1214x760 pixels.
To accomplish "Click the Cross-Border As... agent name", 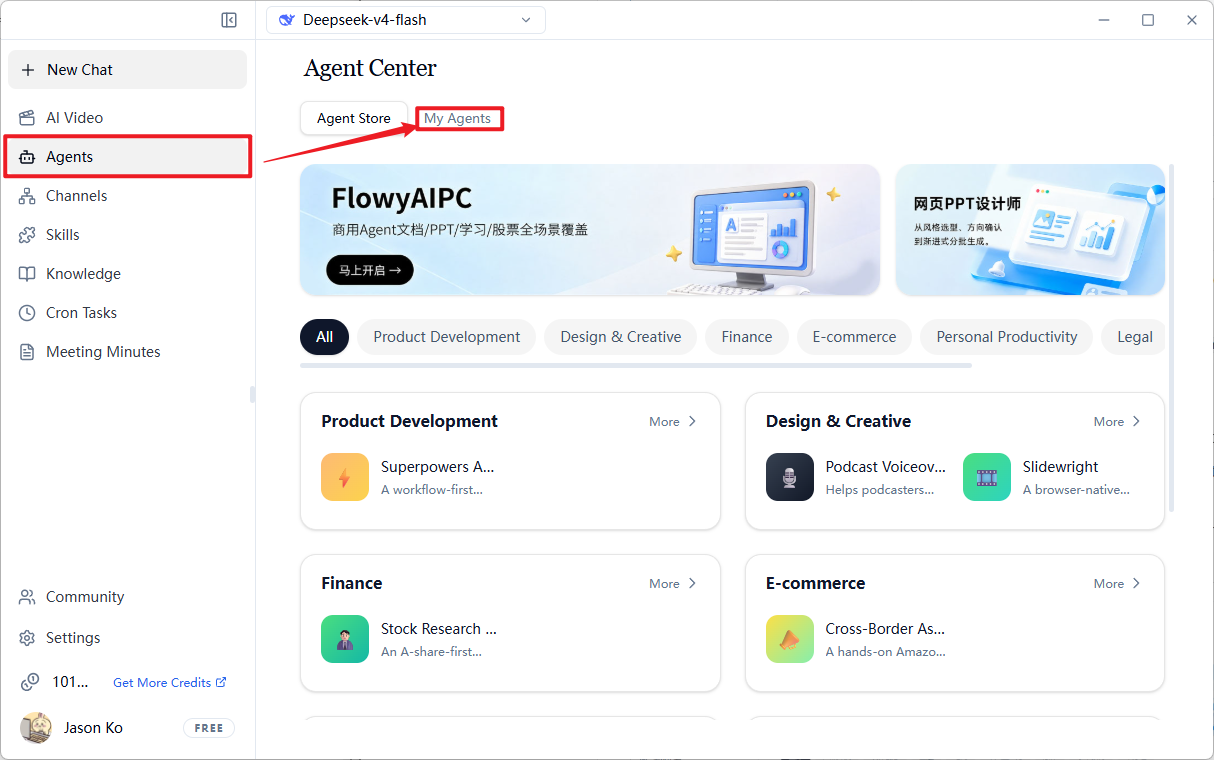I will [x=885, y=629].
